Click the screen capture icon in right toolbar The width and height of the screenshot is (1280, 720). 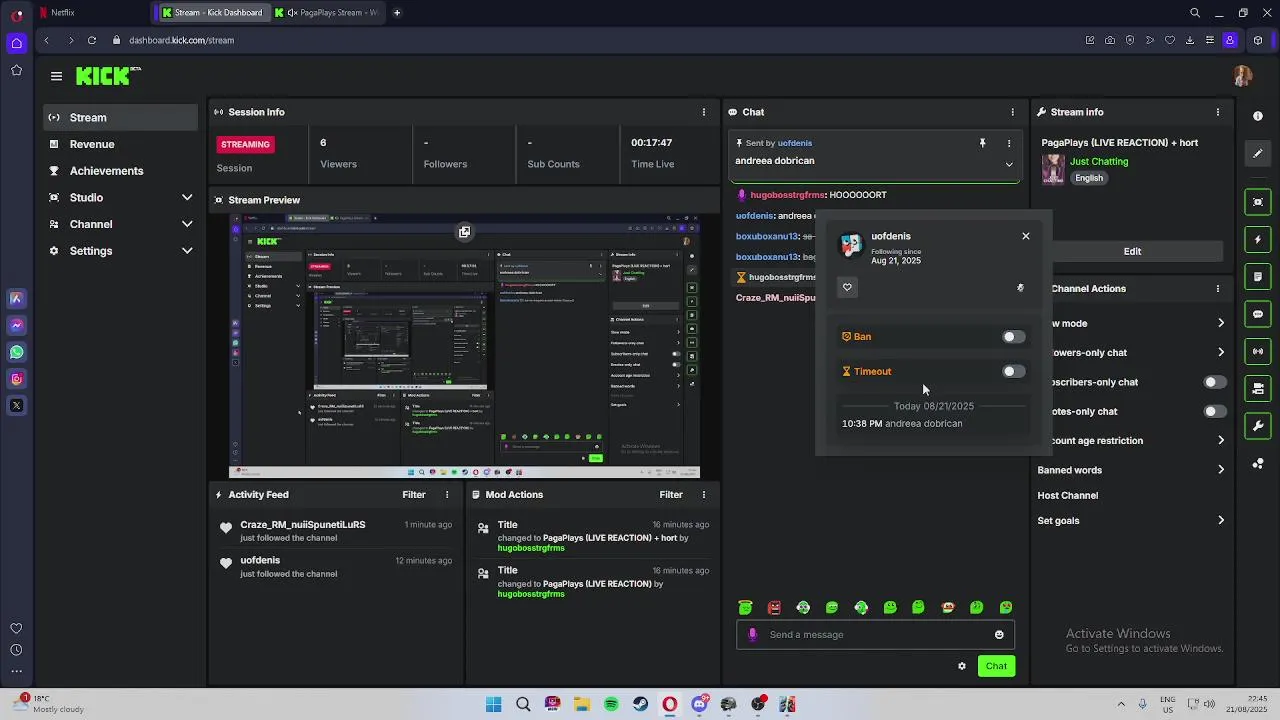(1258, 202)
